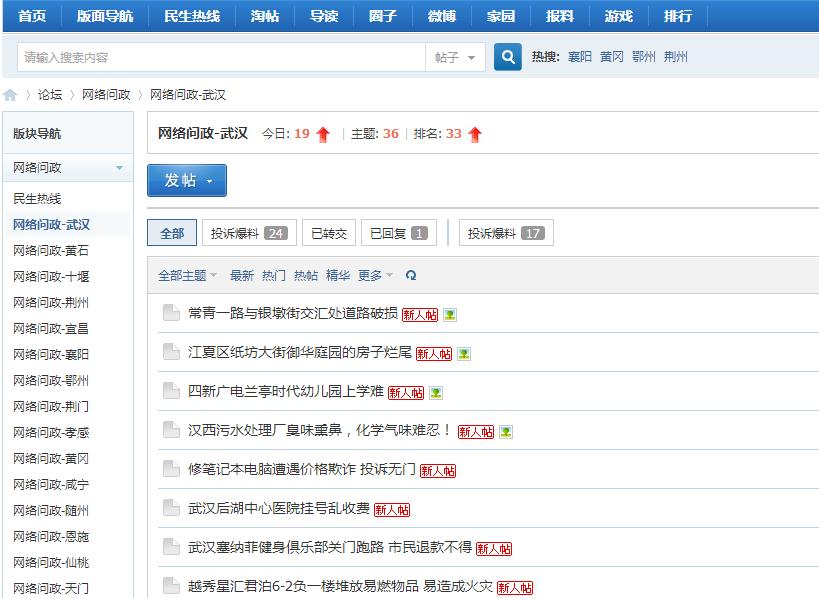
Task: Click the up-arrow beside 排名 33
Action: (474, 133)
